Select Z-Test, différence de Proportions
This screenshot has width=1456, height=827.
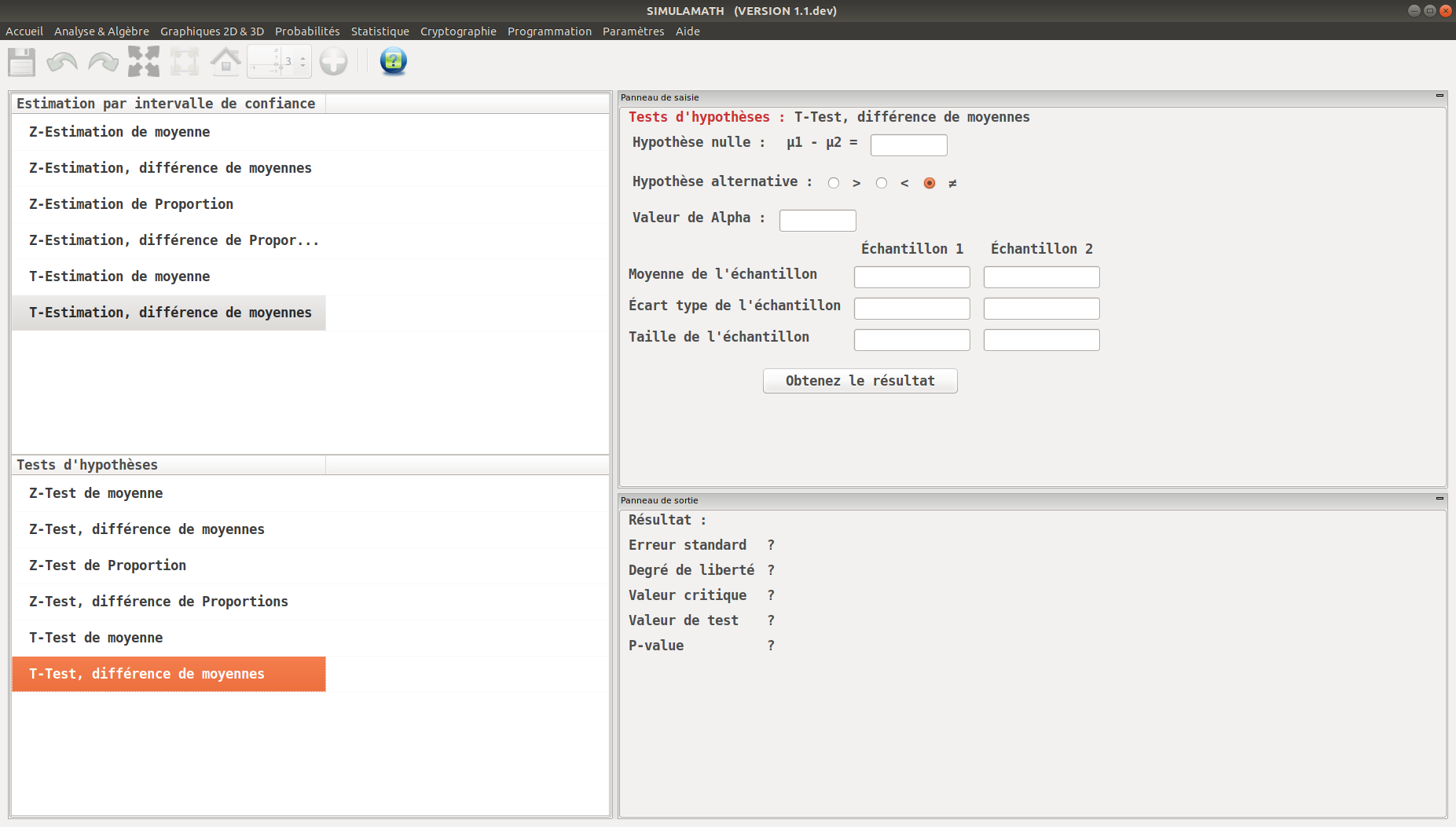click(169, 602)
